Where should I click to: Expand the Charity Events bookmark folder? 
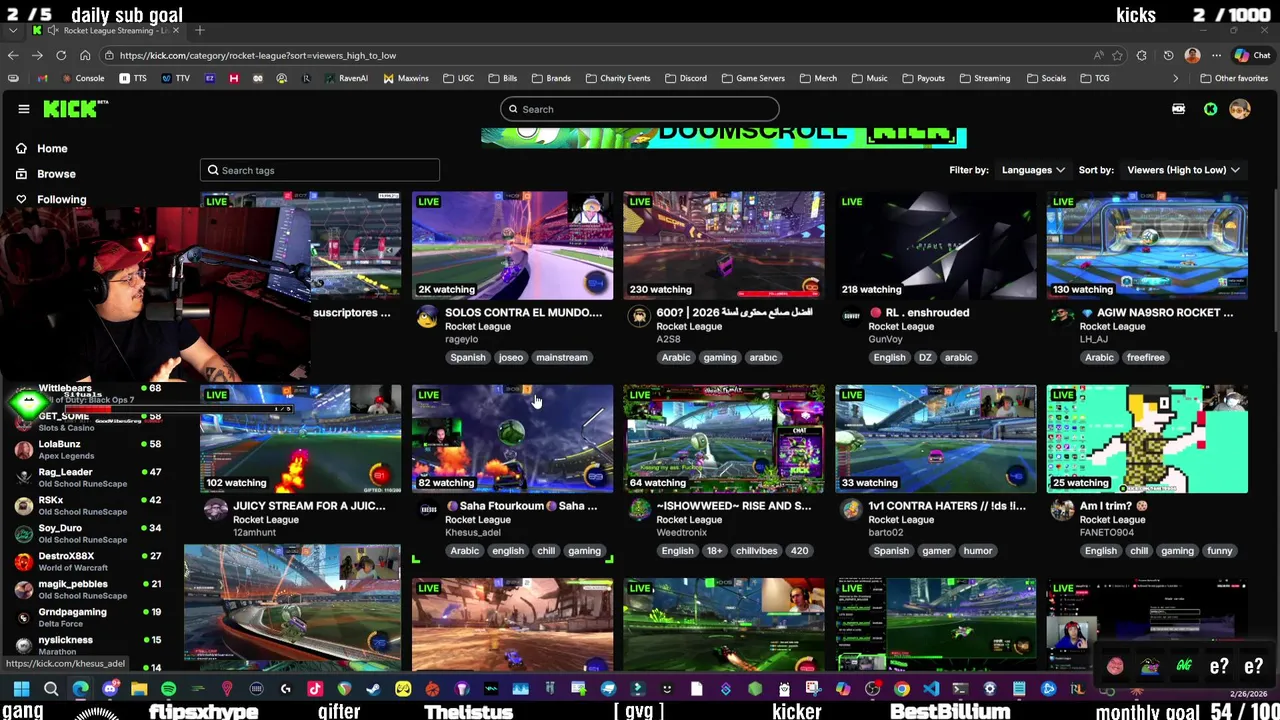coord(618,78)
